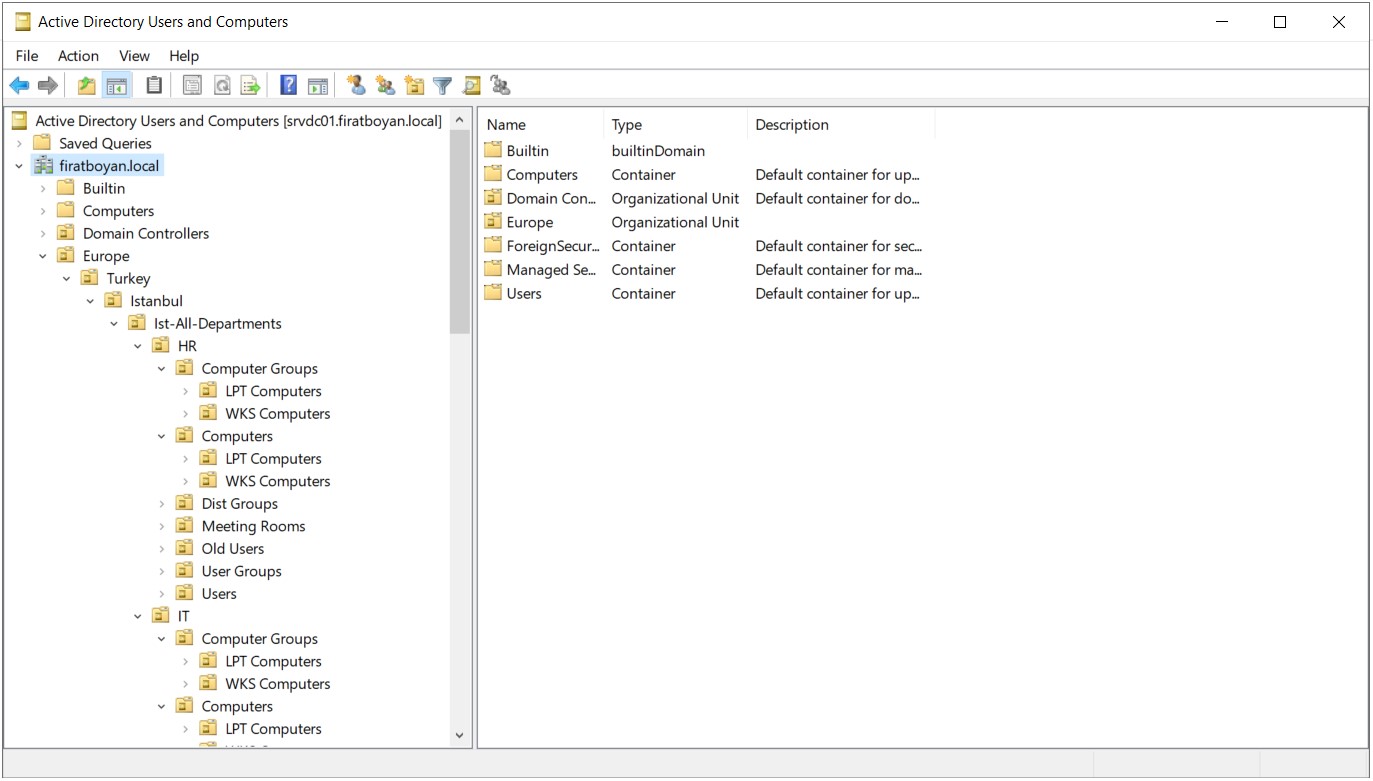Select the Europe entry in the right list

(529, 222)
